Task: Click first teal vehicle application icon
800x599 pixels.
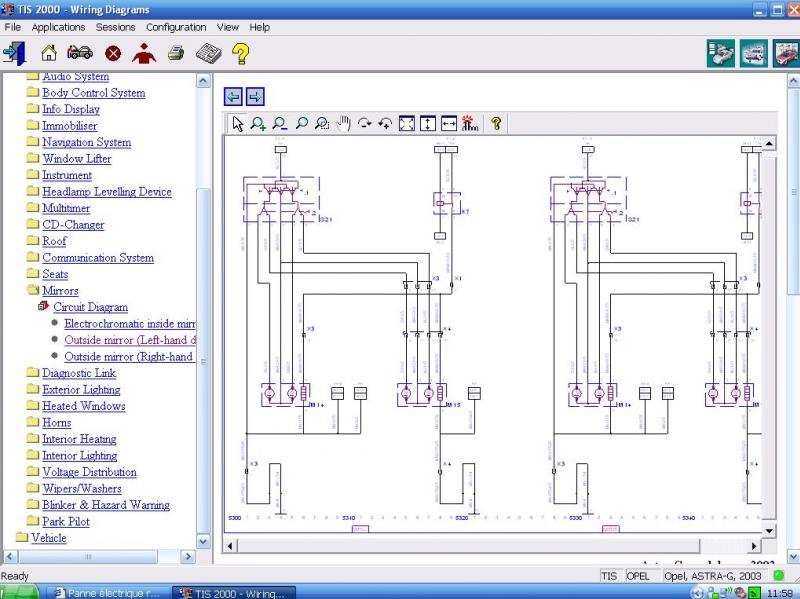Action: 721,53
